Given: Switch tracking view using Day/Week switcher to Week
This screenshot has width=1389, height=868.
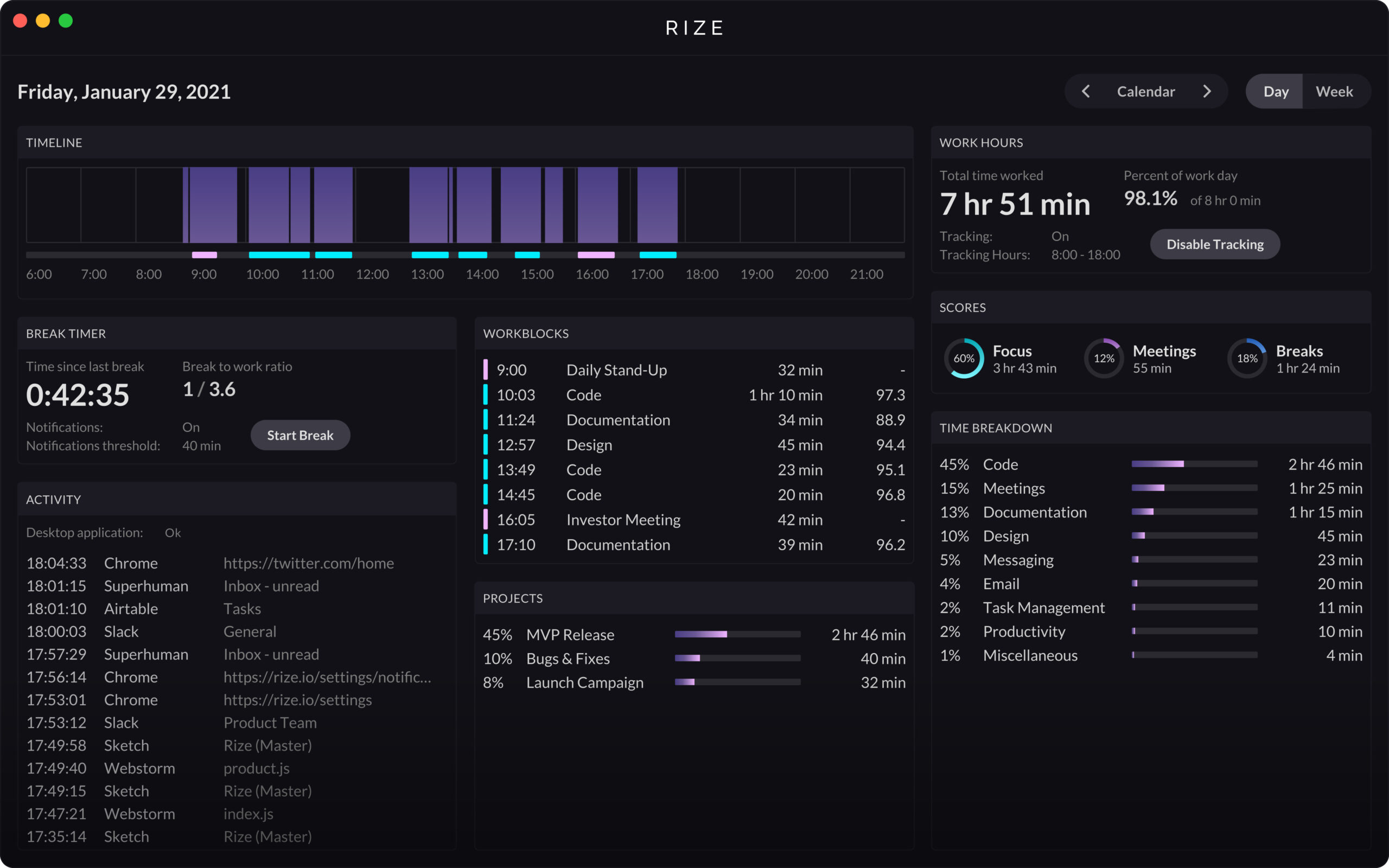Looking at the screenshot, I should click(1335, 91).
